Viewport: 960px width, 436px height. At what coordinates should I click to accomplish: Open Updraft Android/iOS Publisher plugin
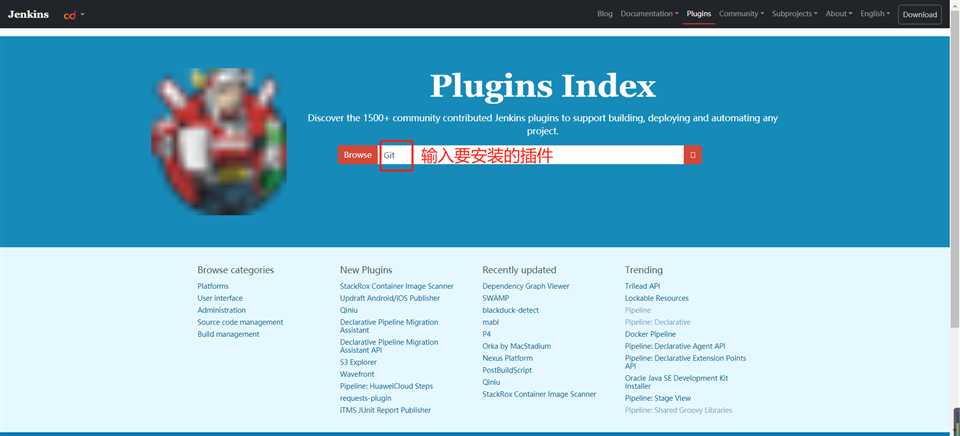[x=390, y=298]
